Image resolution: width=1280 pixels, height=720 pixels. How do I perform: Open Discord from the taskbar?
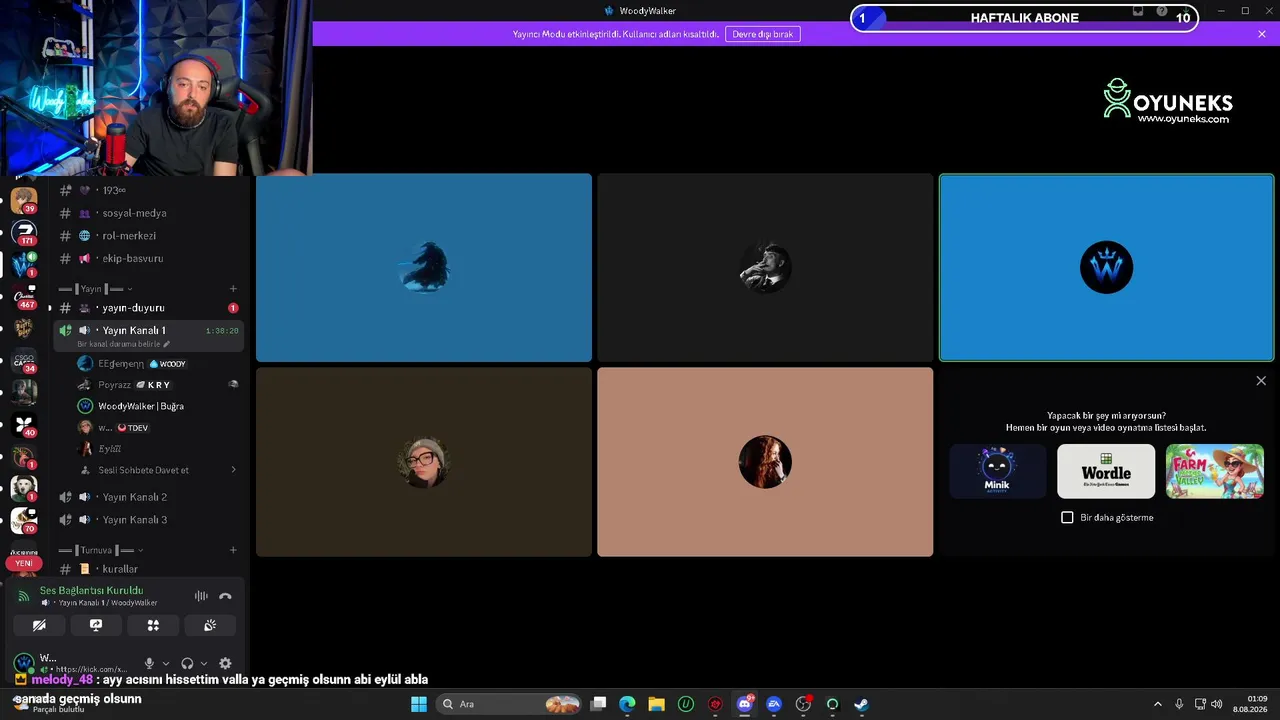point(744,704)
